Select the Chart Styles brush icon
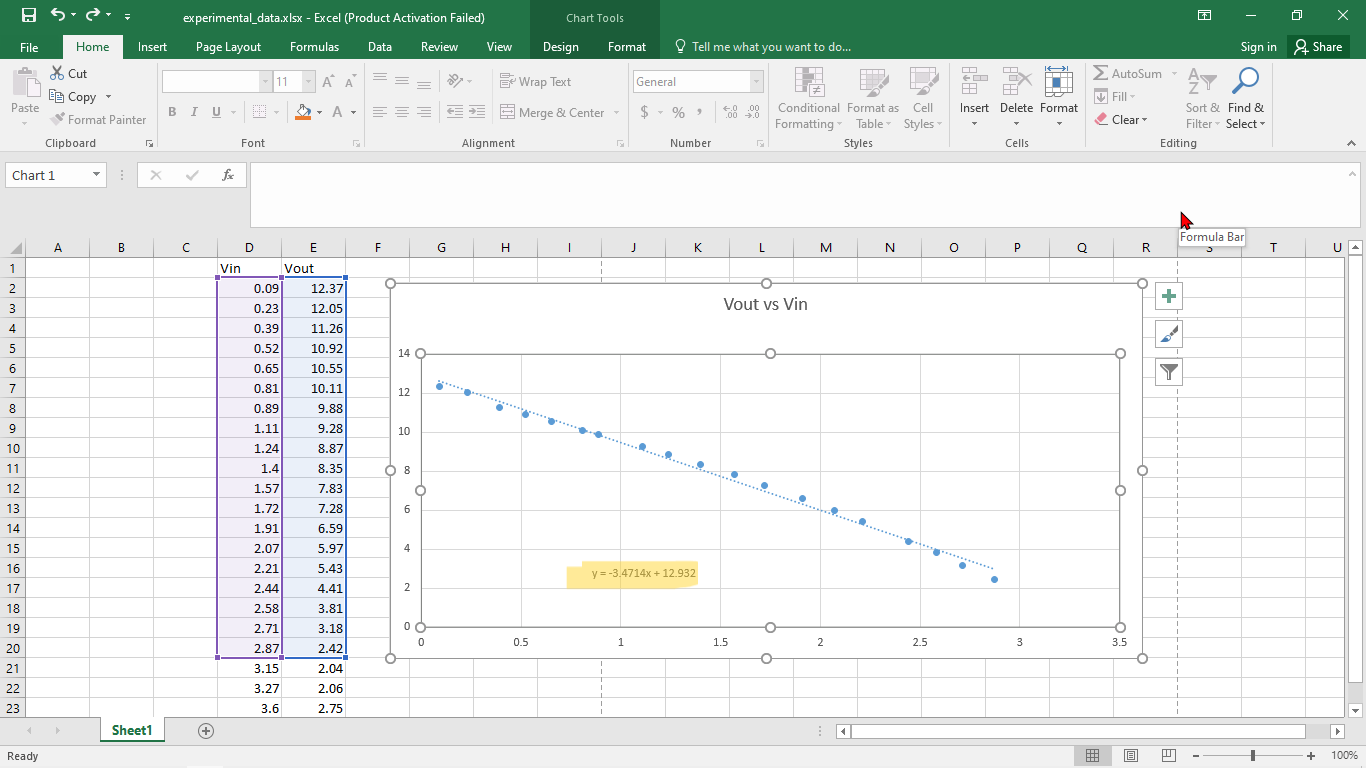The width and height of the screenshot is (1366, 768). (1167, 333)
